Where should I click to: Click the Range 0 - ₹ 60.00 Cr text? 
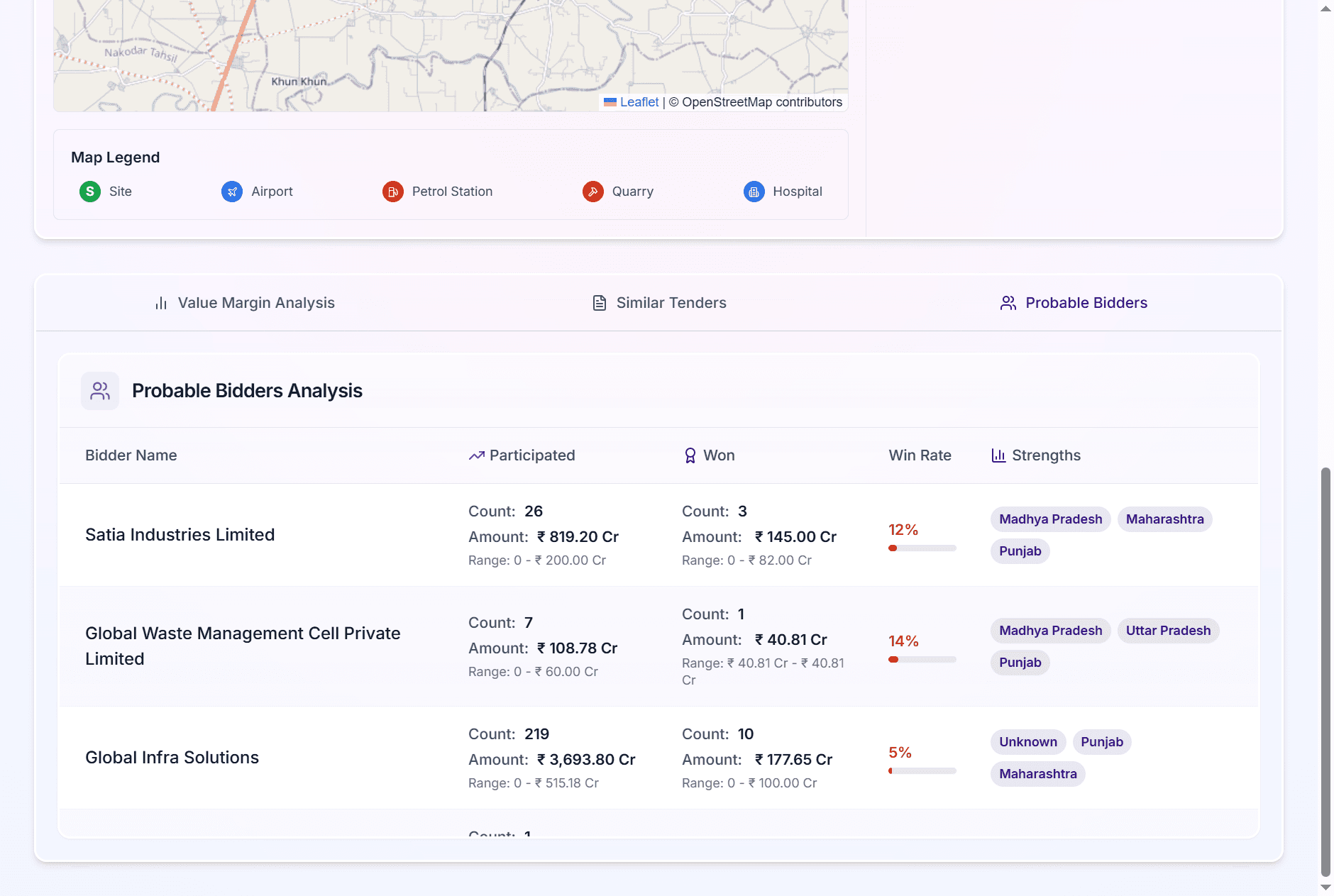tap(533, 672)
